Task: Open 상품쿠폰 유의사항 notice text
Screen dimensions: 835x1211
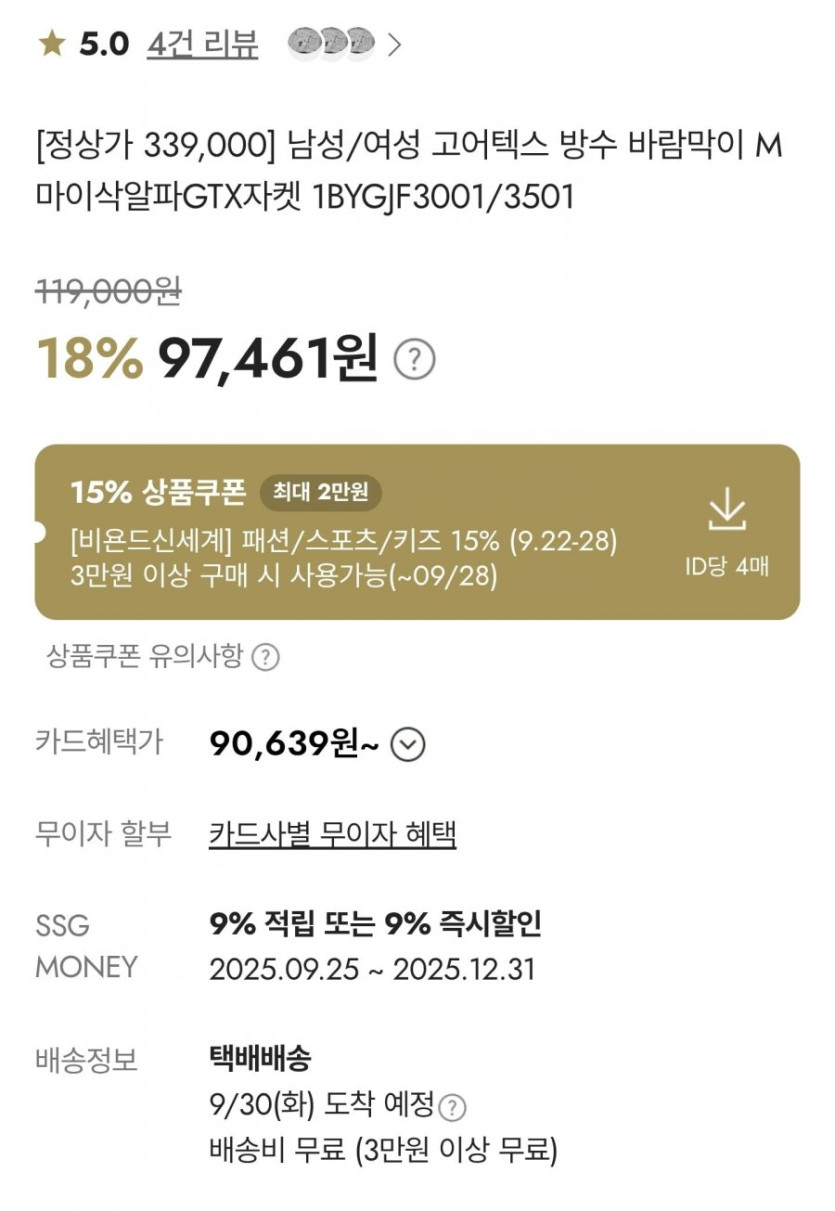Action: (x=144, y=656)
